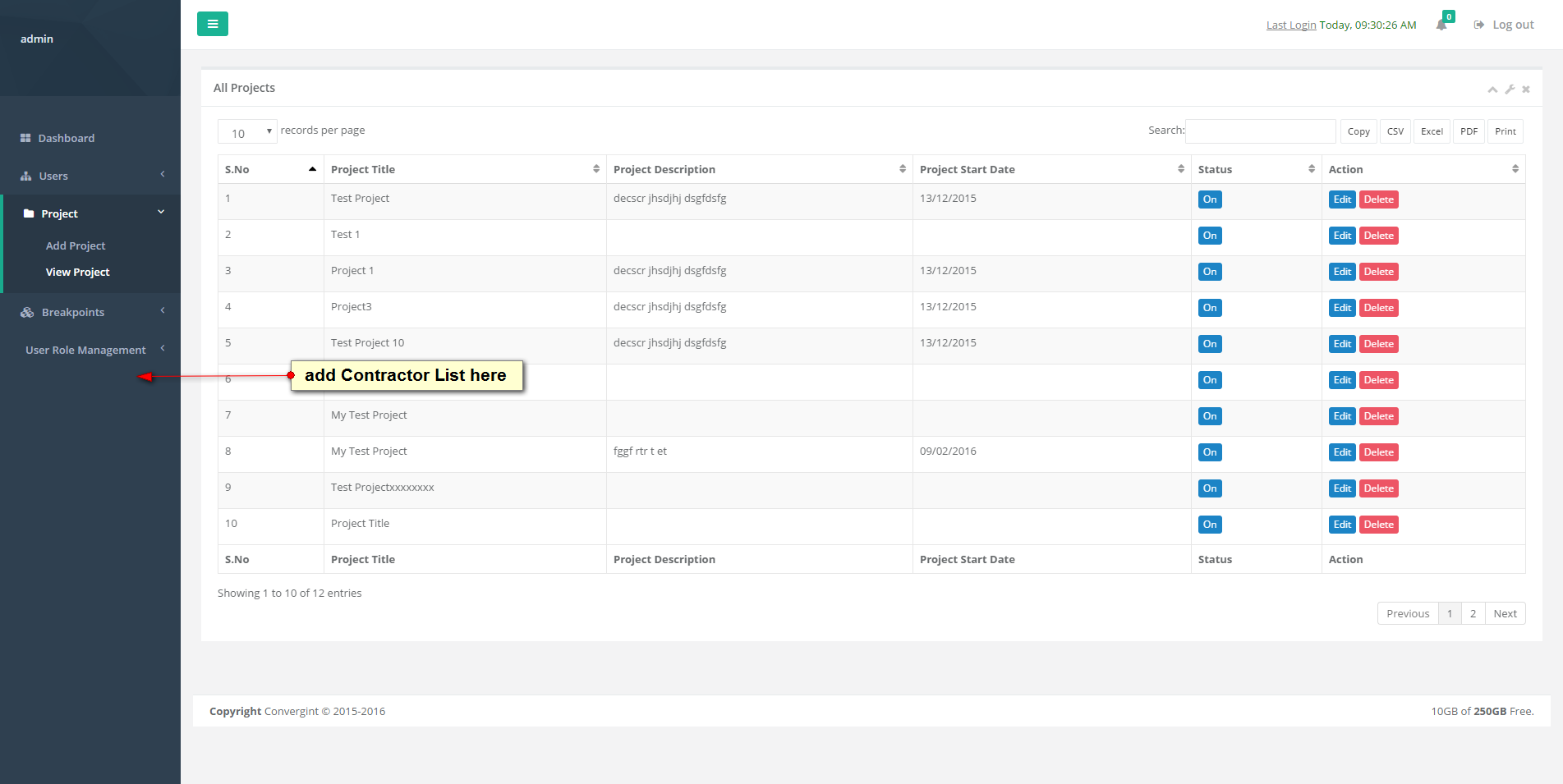Screen dimensions: 1563x784
Task: Click the Breakpoints cubes icon
Action: pyautogui.click(x=27, y=312)
